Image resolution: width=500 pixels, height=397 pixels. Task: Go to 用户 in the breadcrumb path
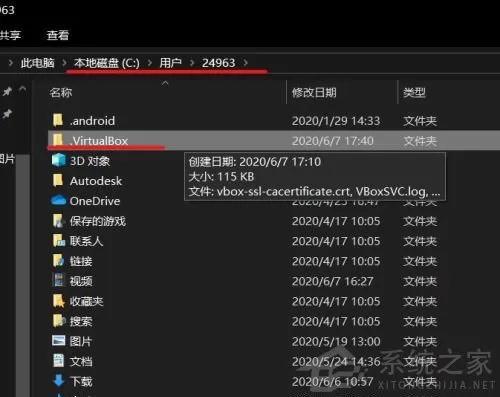tap(170, 63)
